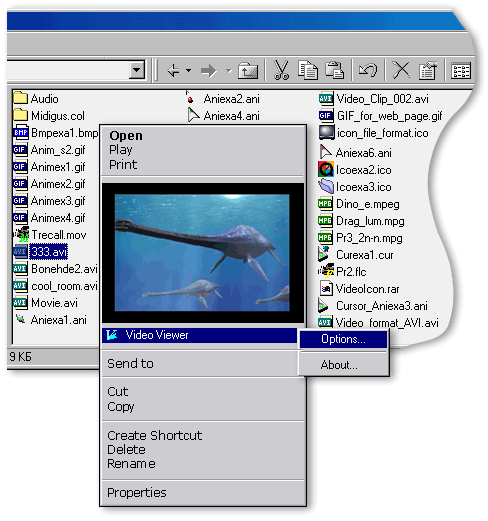This screenshot has height=521, width=488.
Task: Choose Copy in the context menu
Action: tap(121, 407)
